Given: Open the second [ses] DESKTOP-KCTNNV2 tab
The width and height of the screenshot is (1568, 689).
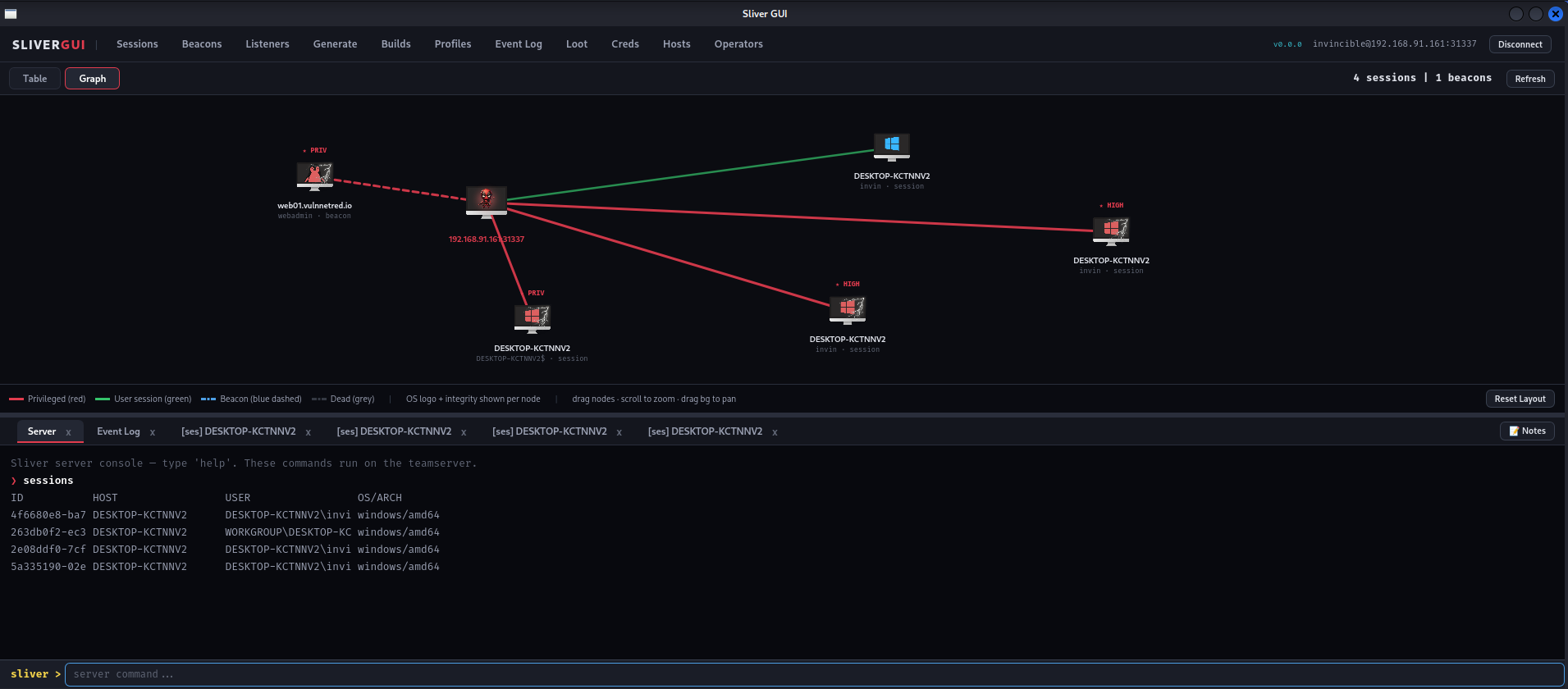Looking at the screenshot, I should 394,431.
